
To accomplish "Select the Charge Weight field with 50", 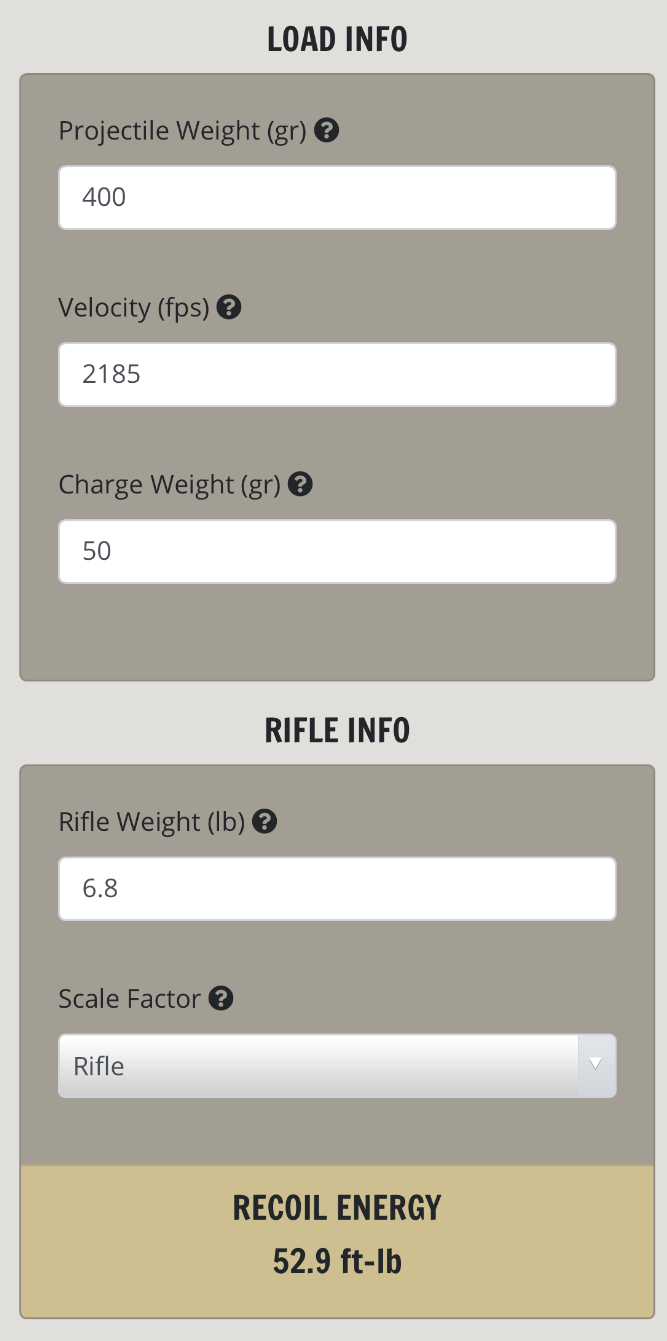I will [x=337, y=551].
